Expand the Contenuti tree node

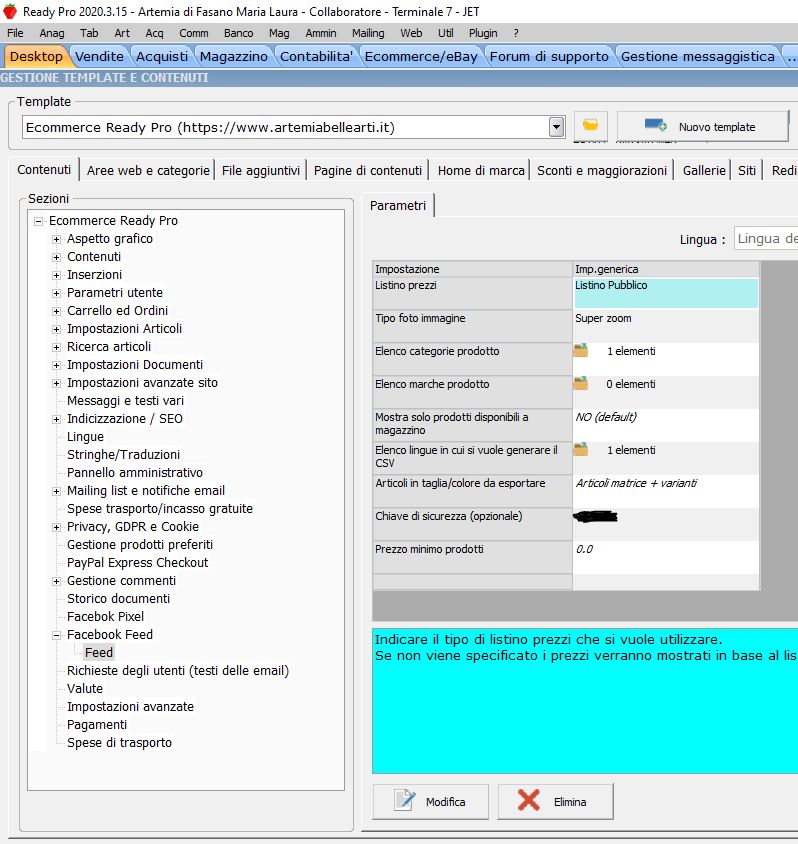coord(57,257)
